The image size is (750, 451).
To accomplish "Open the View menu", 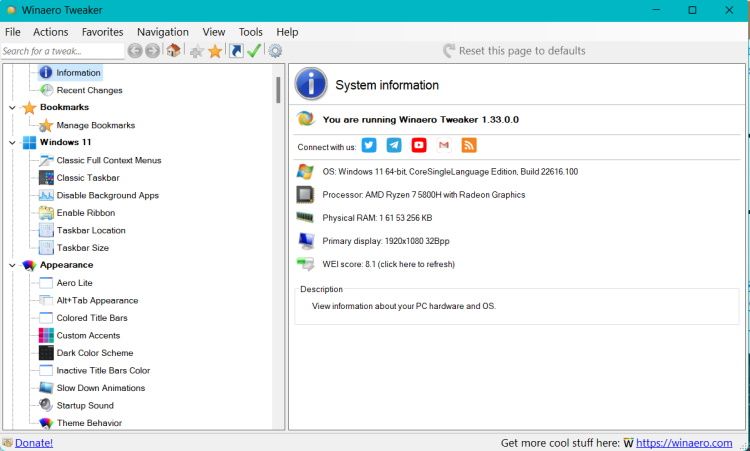I will (x=214, y=32).
